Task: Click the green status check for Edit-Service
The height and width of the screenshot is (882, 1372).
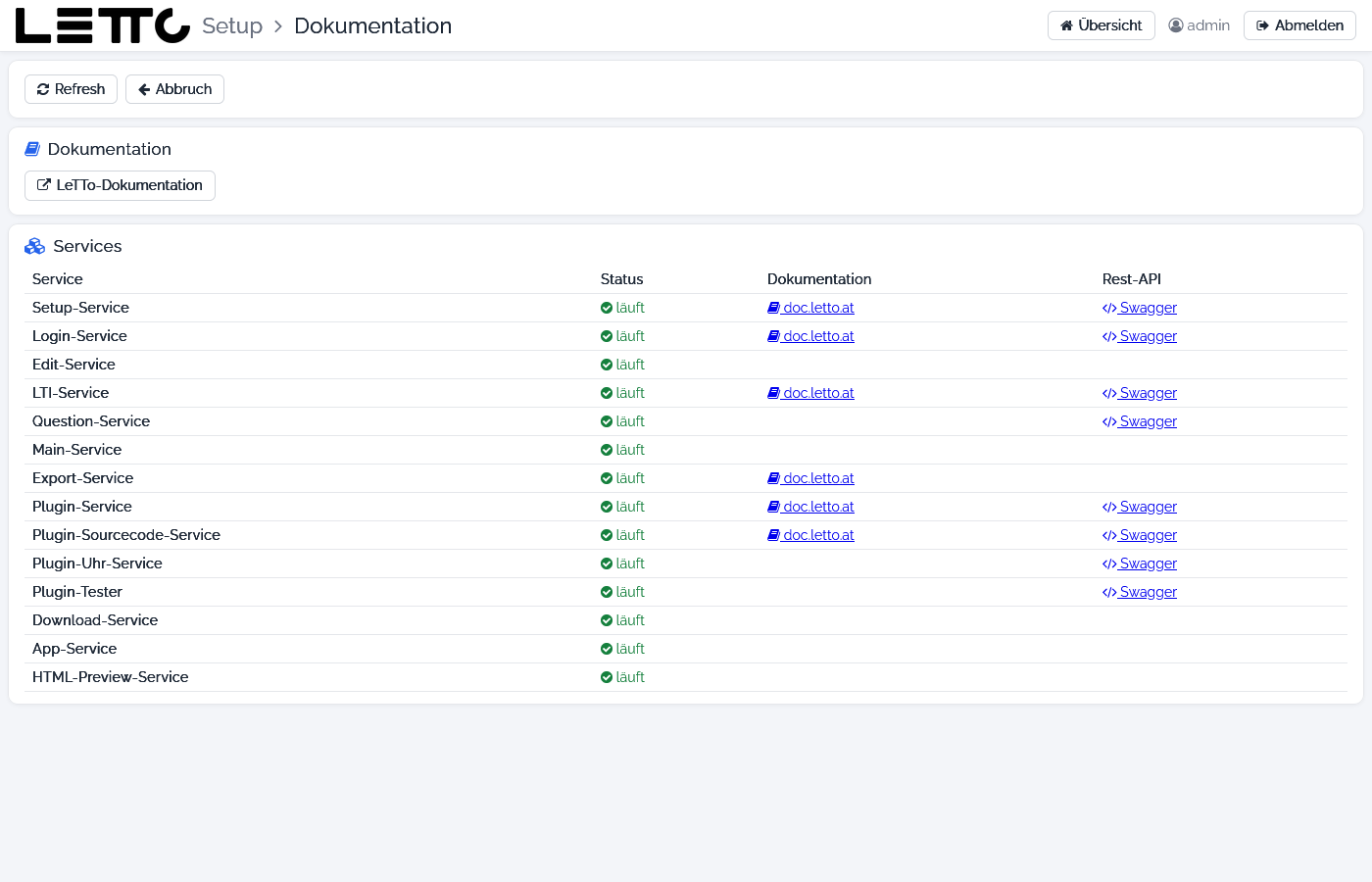Action: tap(607, 365)
